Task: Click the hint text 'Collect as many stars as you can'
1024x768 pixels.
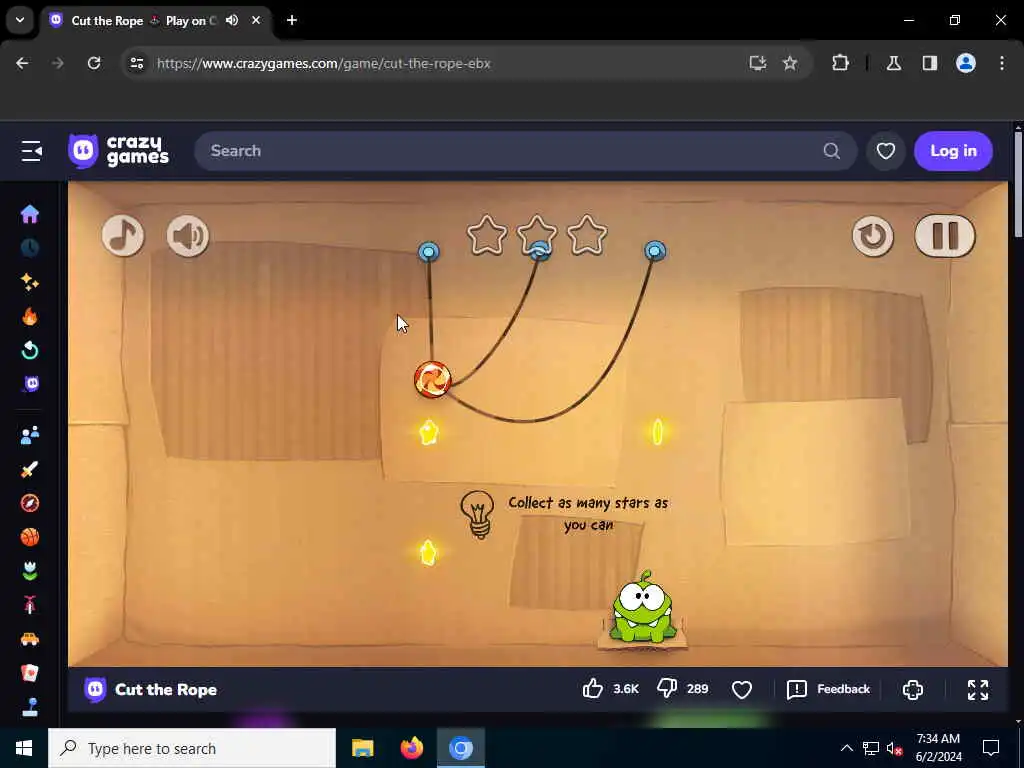Action: coord(588,513)
